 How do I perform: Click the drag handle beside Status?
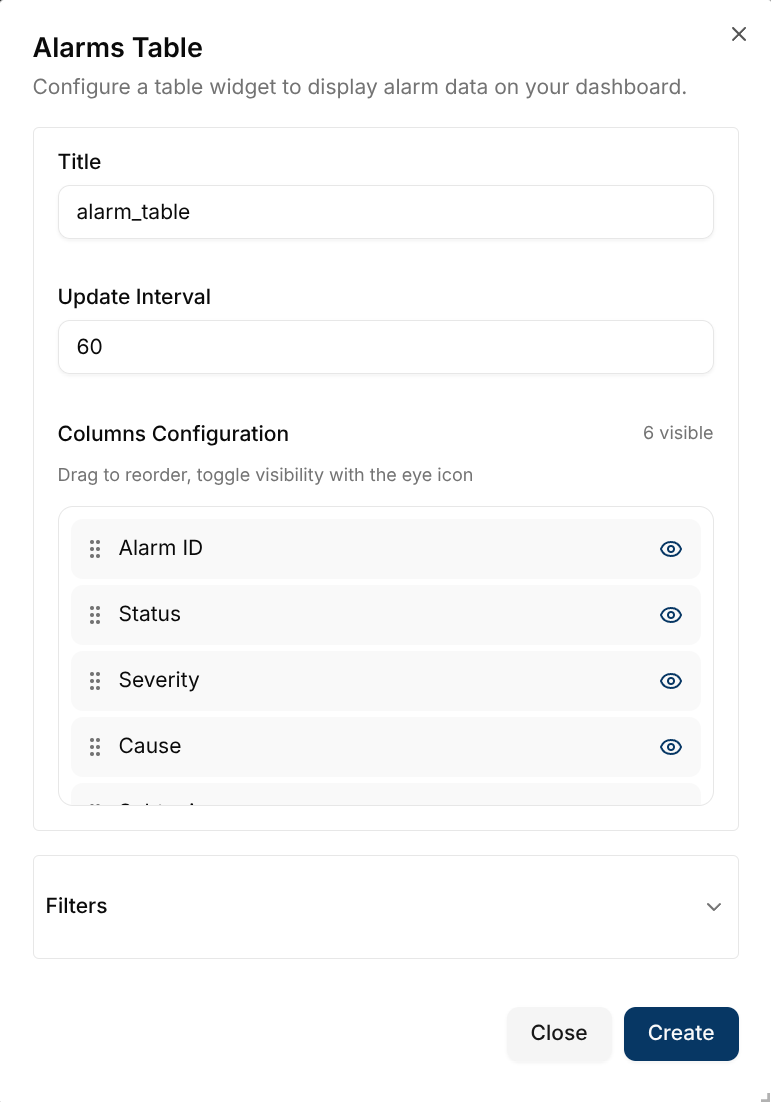94,614
